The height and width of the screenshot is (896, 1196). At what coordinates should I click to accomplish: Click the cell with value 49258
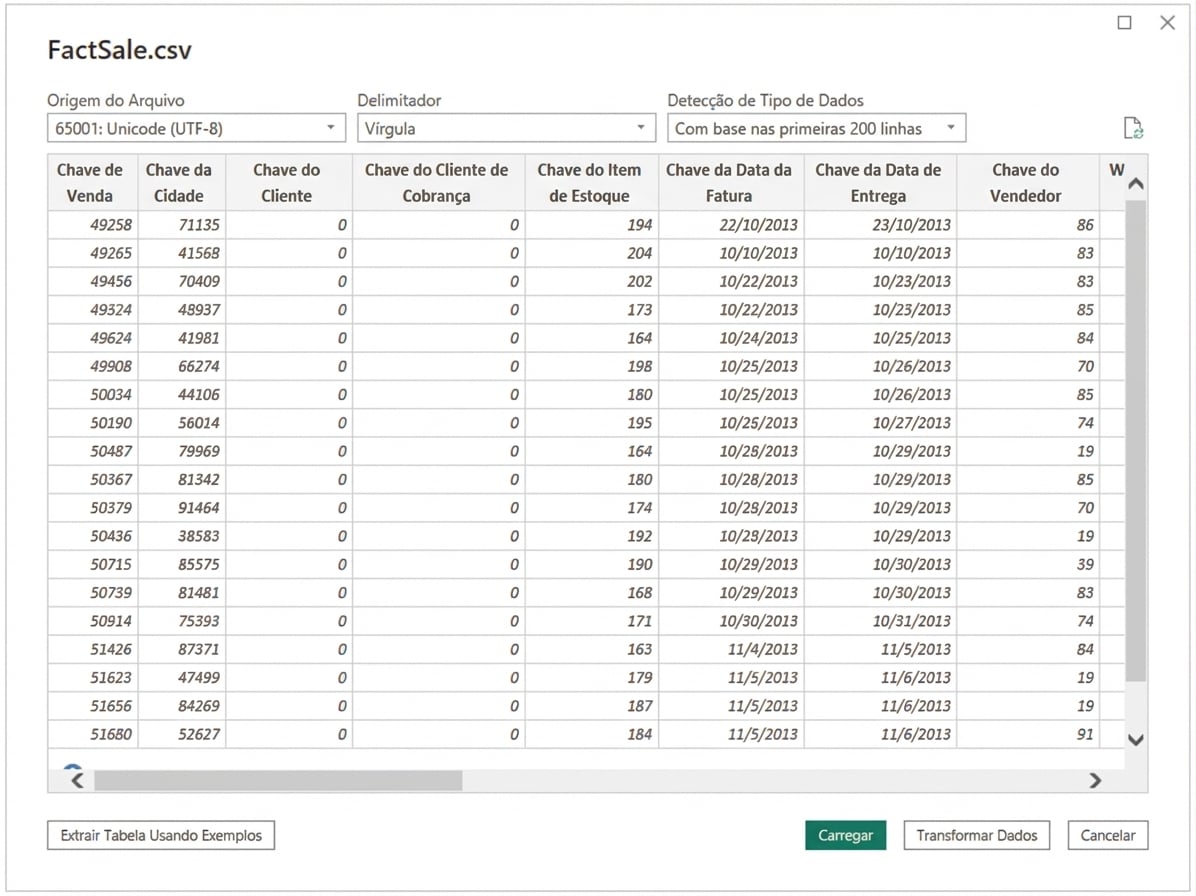click(x=111, y=225)
